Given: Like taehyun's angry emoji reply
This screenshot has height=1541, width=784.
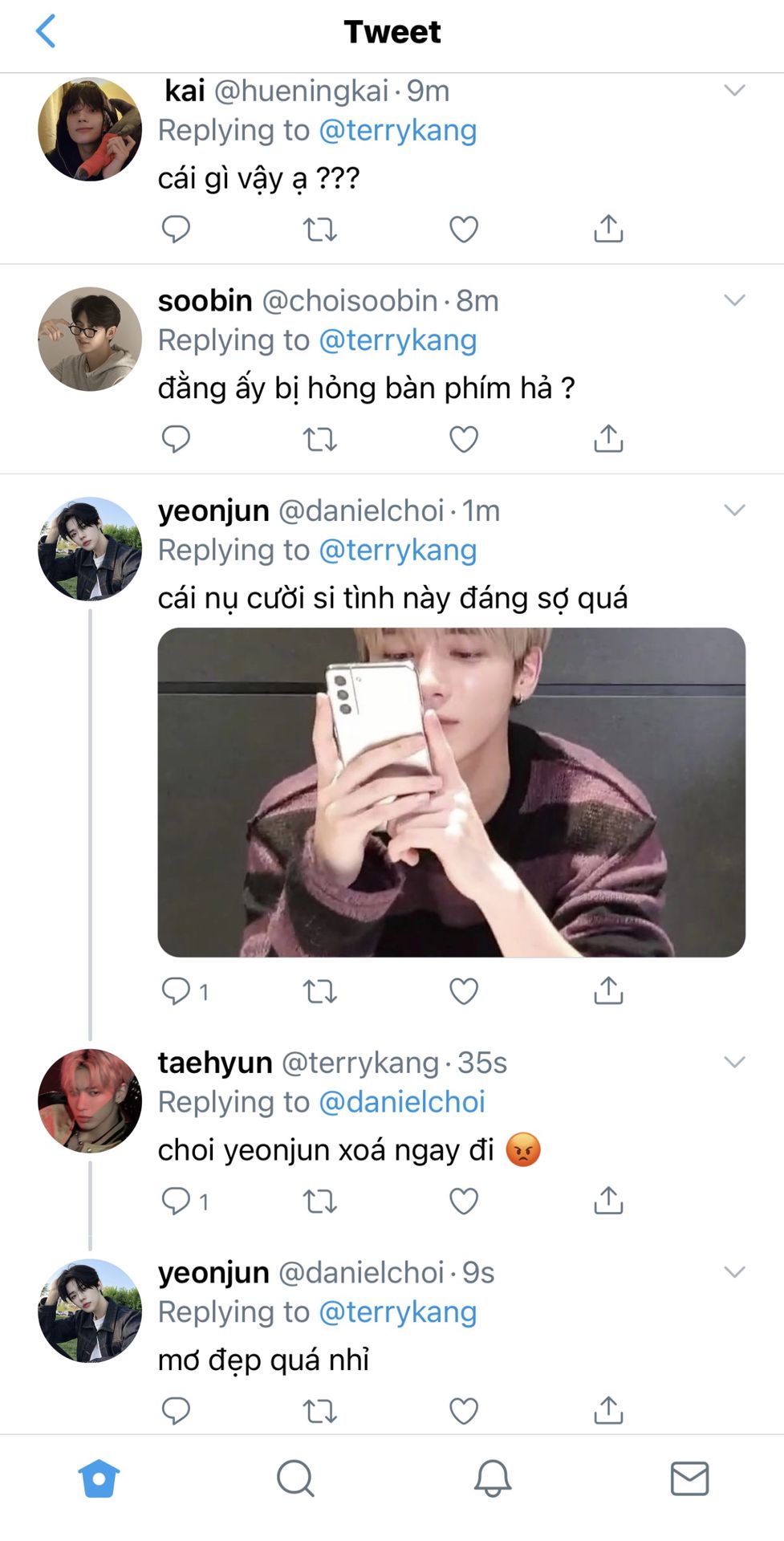Looking at the screenshot, I should point(464,1201).
